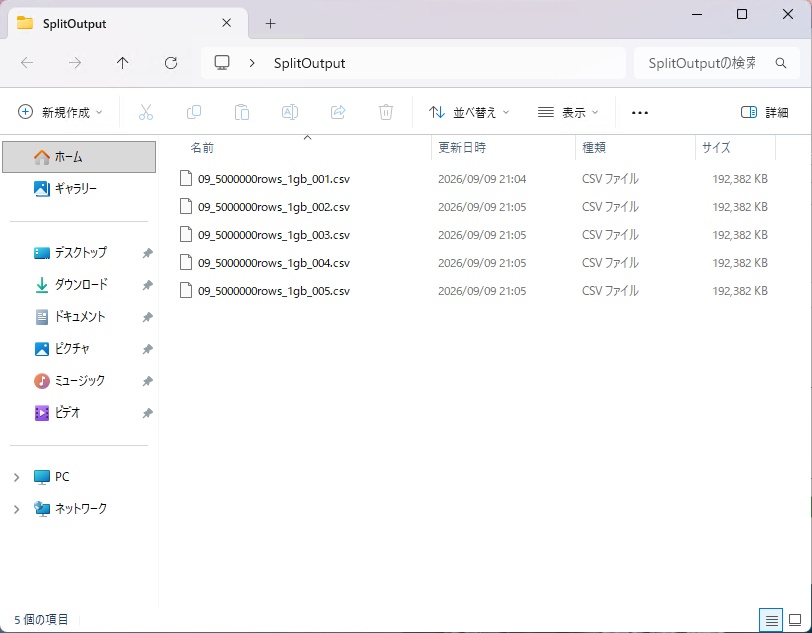Open デスクトップ quick access folder
Image resolution: width=812 pixels, height=633 pixels.
[x=79, y=253]
